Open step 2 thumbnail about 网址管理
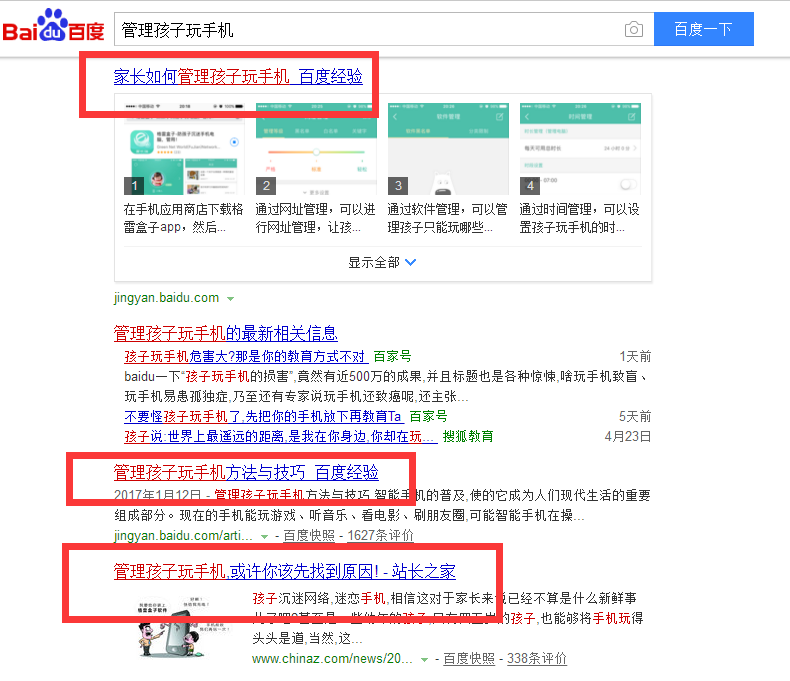Image resolution: width=790 pixels, height=681 pixels. pos(316,149)
